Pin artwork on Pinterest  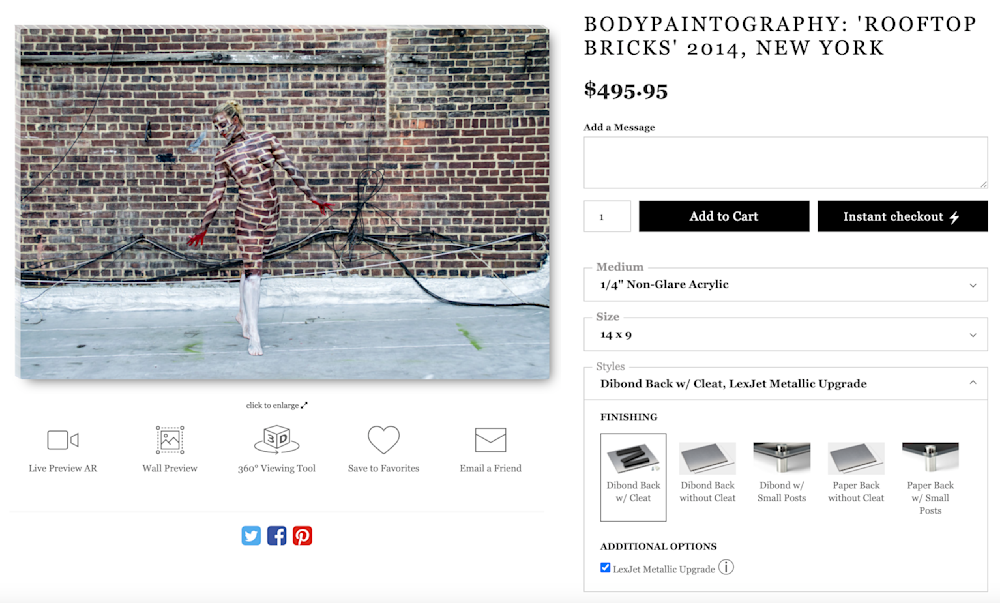point(302,536)
